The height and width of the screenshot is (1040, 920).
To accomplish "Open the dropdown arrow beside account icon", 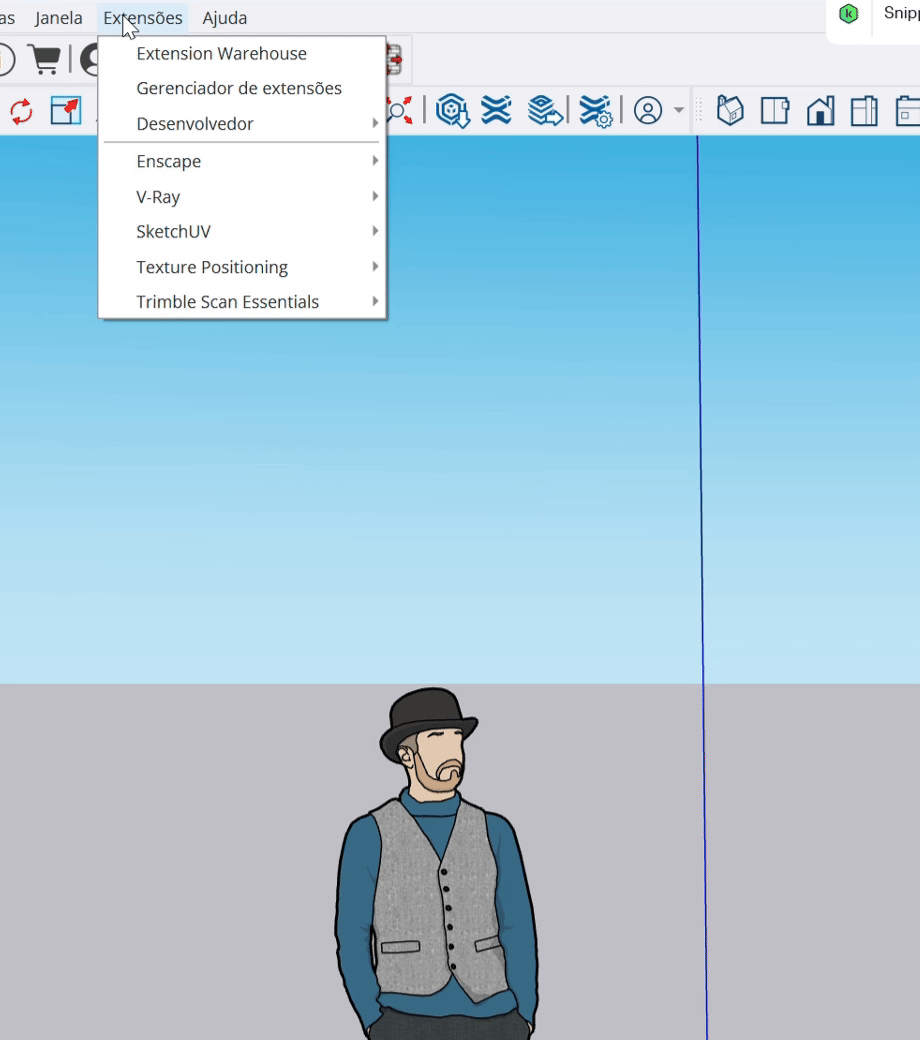I will (x=679, y=110).
